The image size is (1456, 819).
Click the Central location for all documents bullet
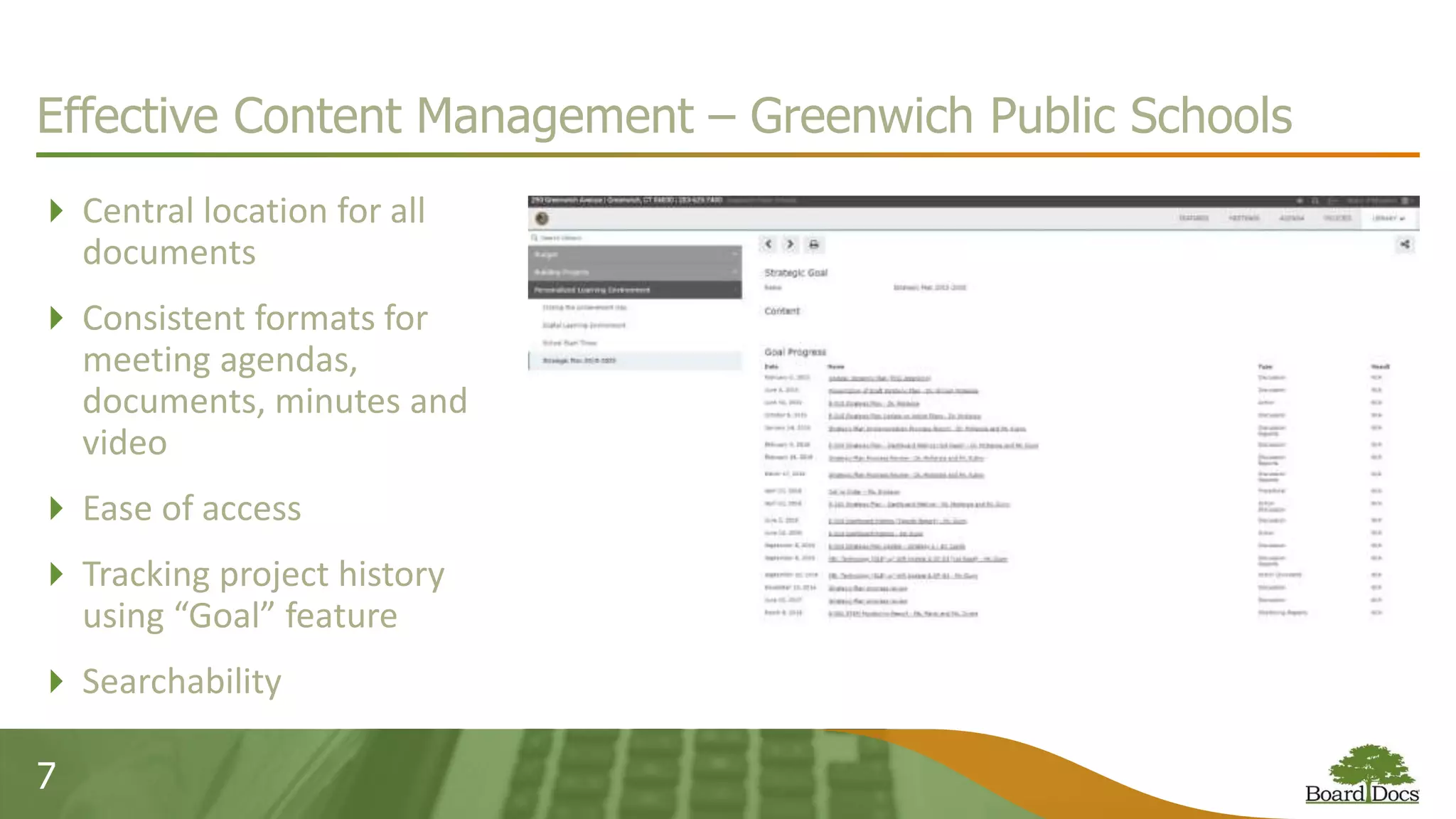(254, 232)
